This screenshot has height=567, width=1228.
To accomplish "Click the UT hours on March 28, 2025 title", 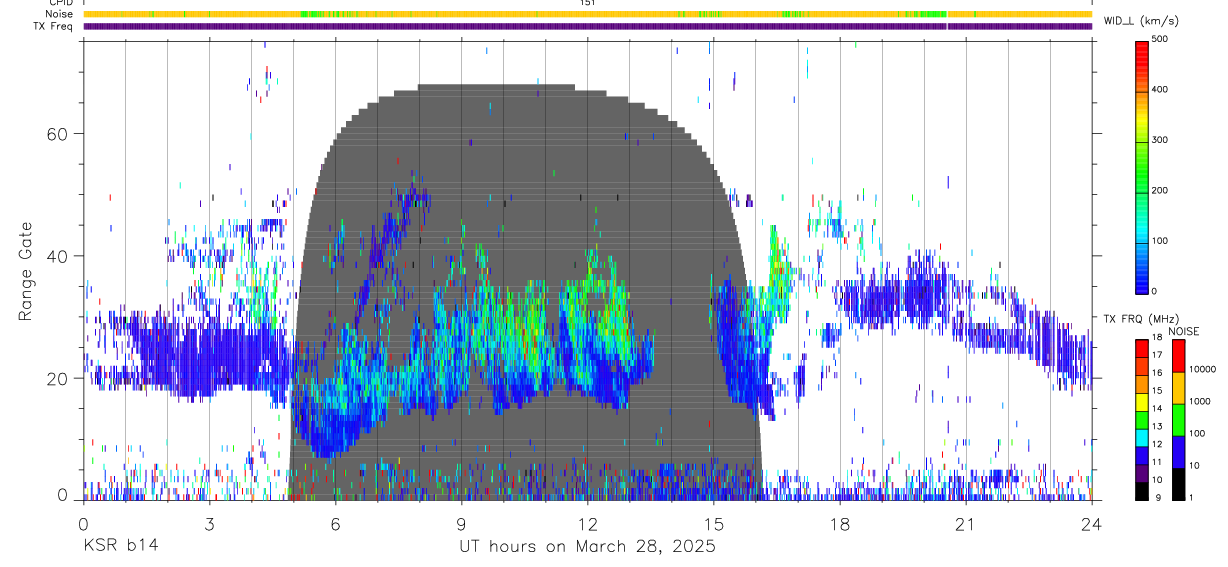I will coord(587,547).
